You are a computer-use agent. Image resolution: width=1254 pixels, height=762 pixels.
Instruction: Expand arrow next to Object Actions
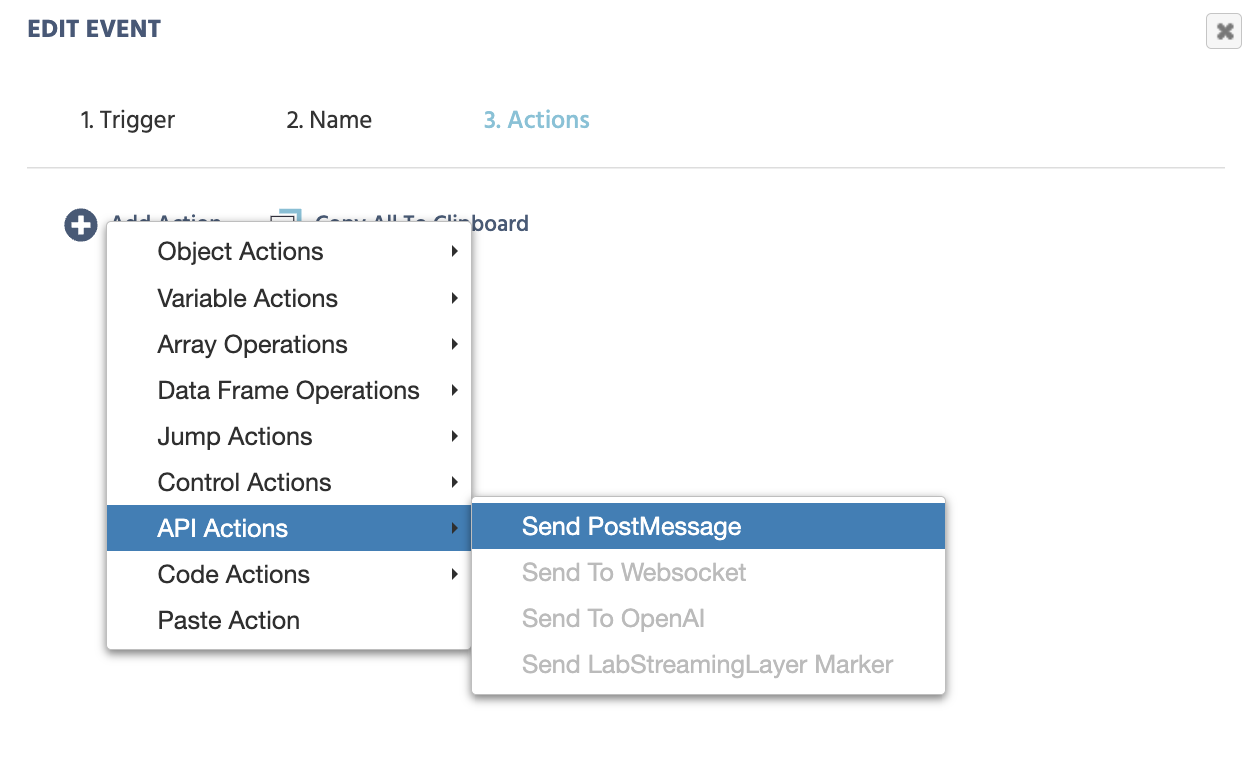(454, 252)
